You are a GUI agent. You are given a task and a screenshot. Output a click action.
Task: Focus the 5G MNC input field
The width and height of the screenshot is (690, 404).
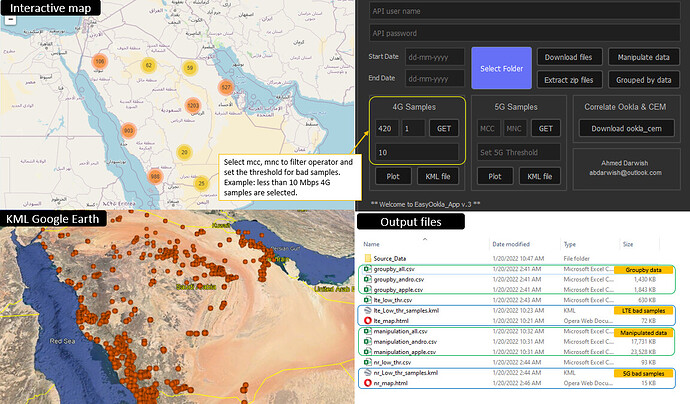click(515, 129)
